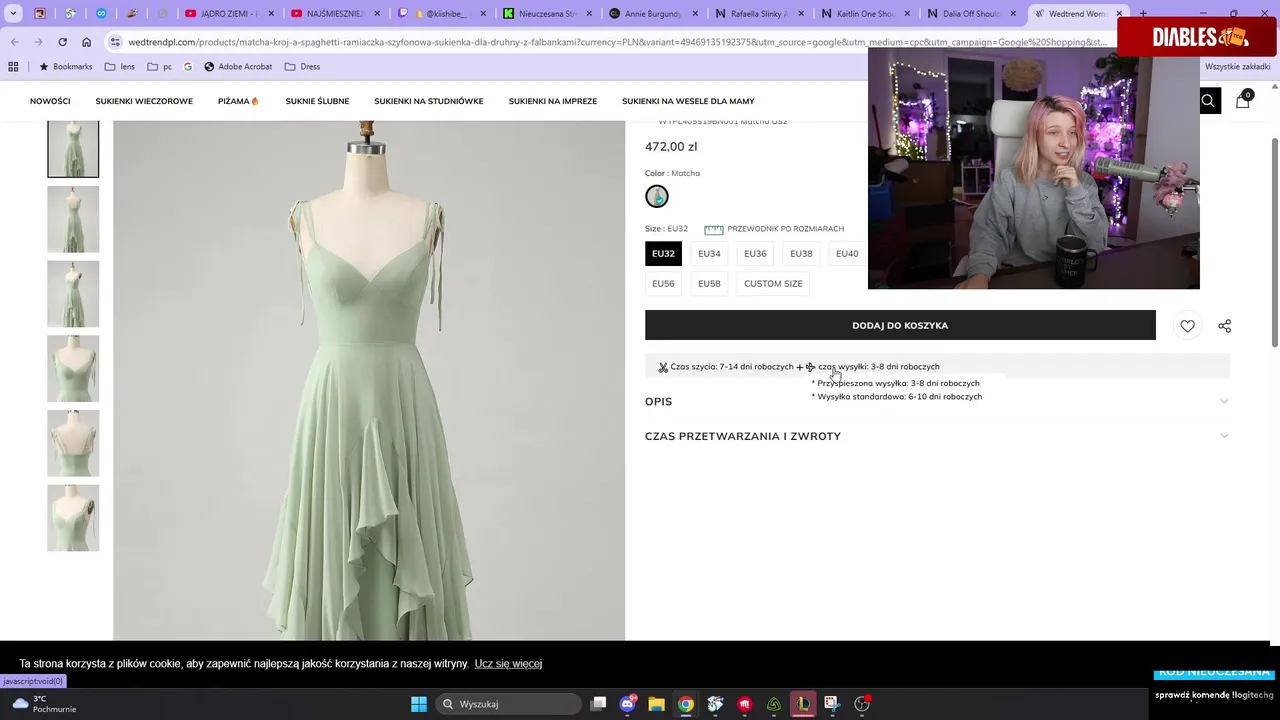The image size is (1280, 720).
Task: Switch to Rafaella Slinky tab
Action: (757, 14)
